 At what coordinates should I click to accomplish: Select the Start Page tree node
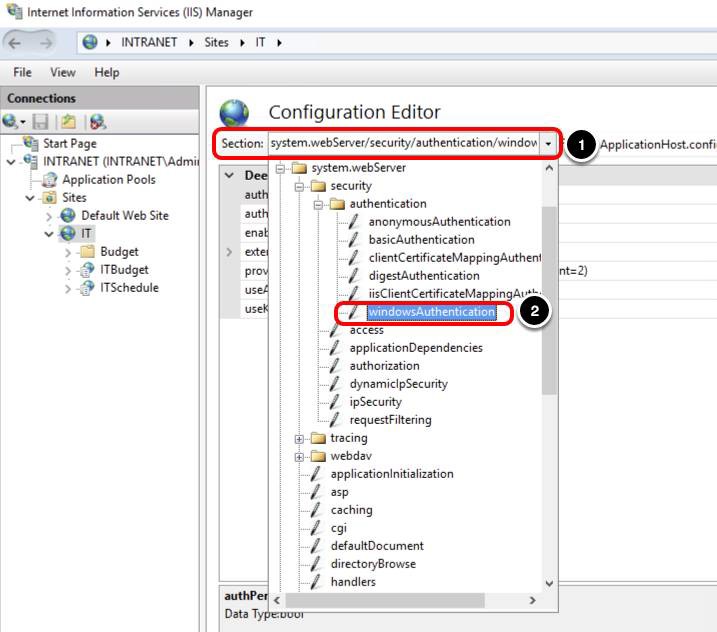pyautogui.click(x=70, y=144)
